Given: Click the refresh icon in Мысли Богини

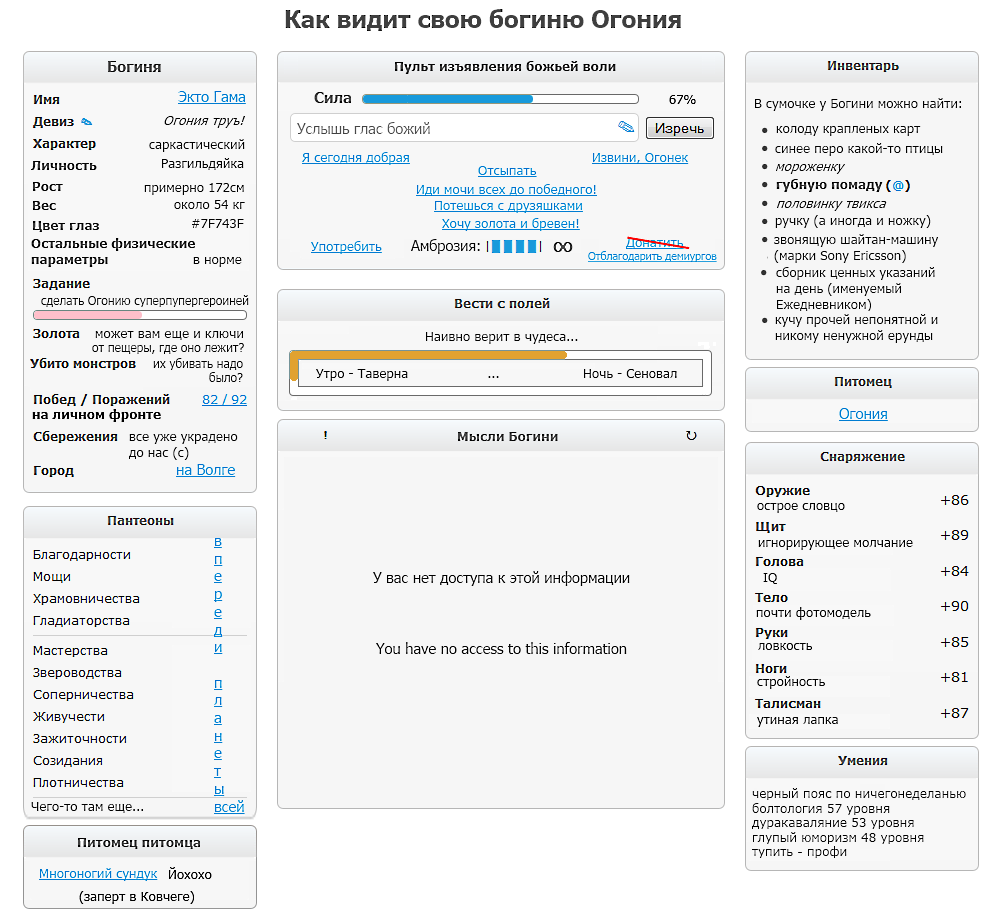Looking at the screenshot, I should point(691,436).
